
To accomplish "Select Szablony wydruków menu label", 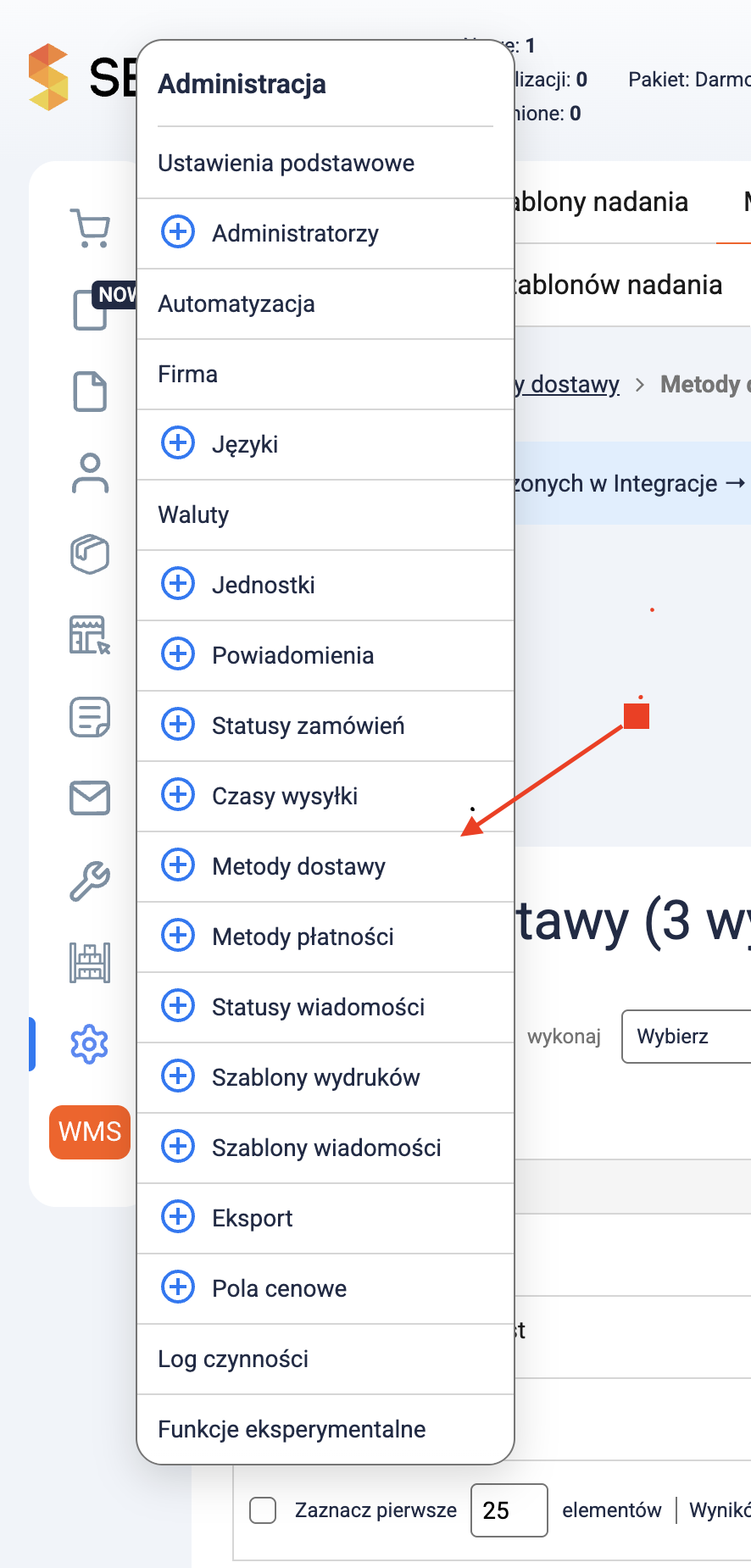I will [x=316, y=1078].
